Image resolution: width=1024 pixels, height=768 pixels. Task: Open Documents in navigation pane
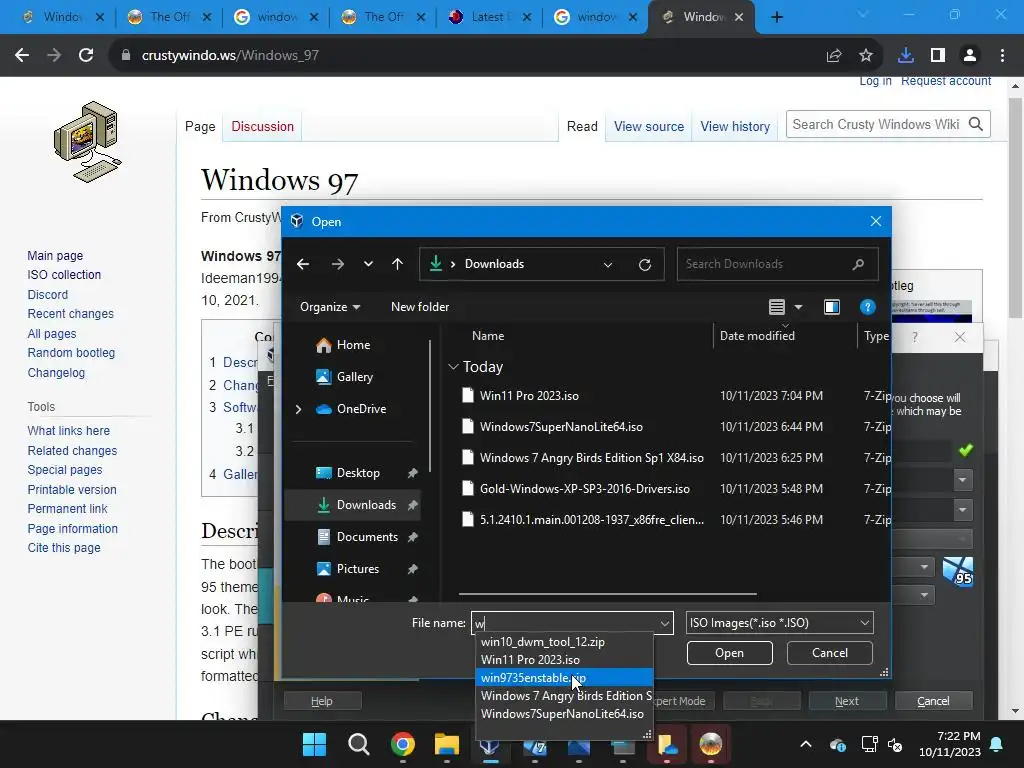(367, 537)
